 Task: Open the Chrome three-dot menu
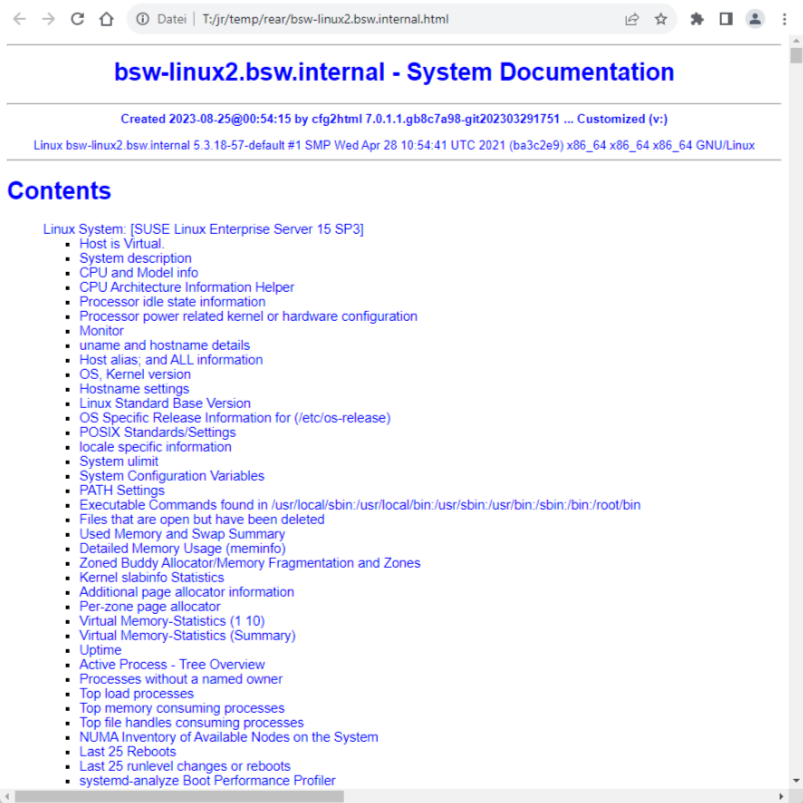[x=784, y=19]
